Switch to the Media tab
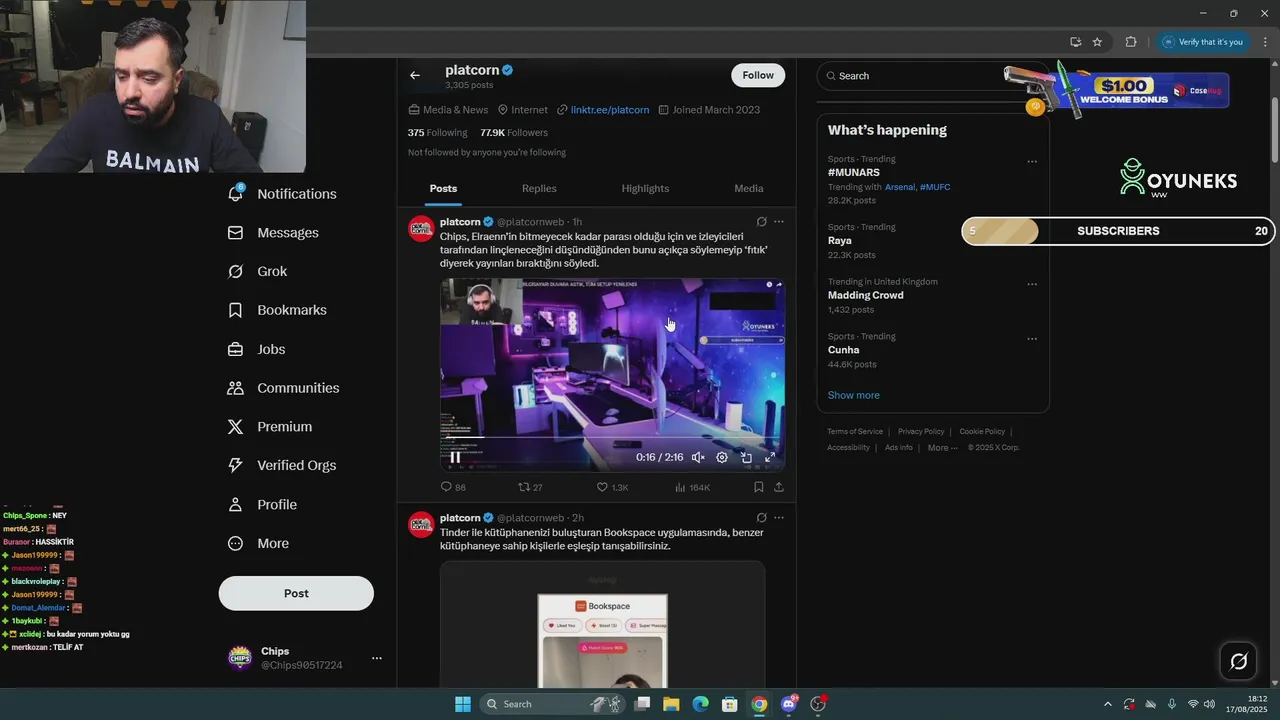 pos(748,188)
